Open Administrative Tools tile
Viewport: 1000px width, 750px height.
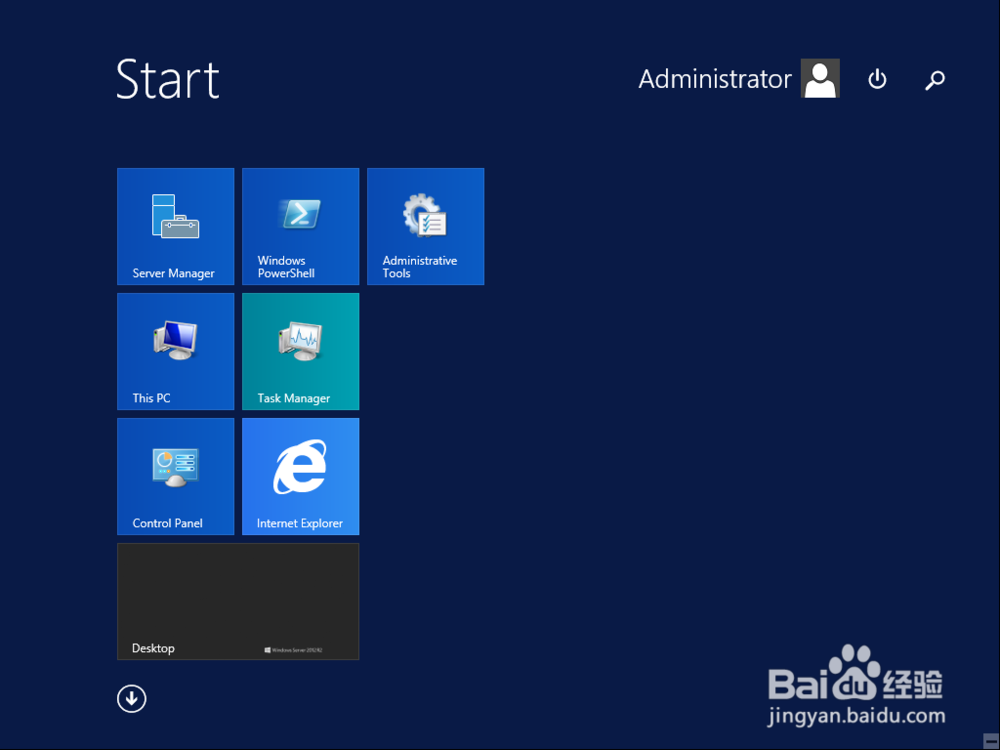[425, 226]
